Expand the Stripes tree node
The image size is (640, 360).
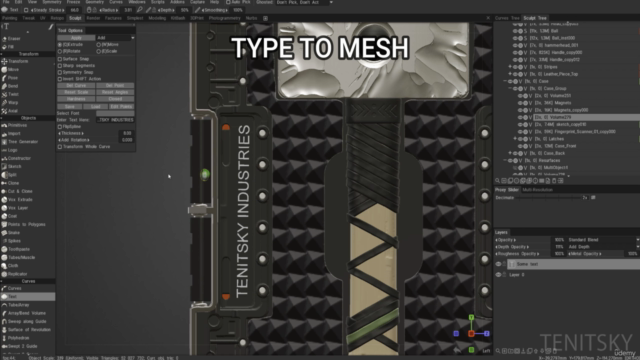[x=510, y=67]
